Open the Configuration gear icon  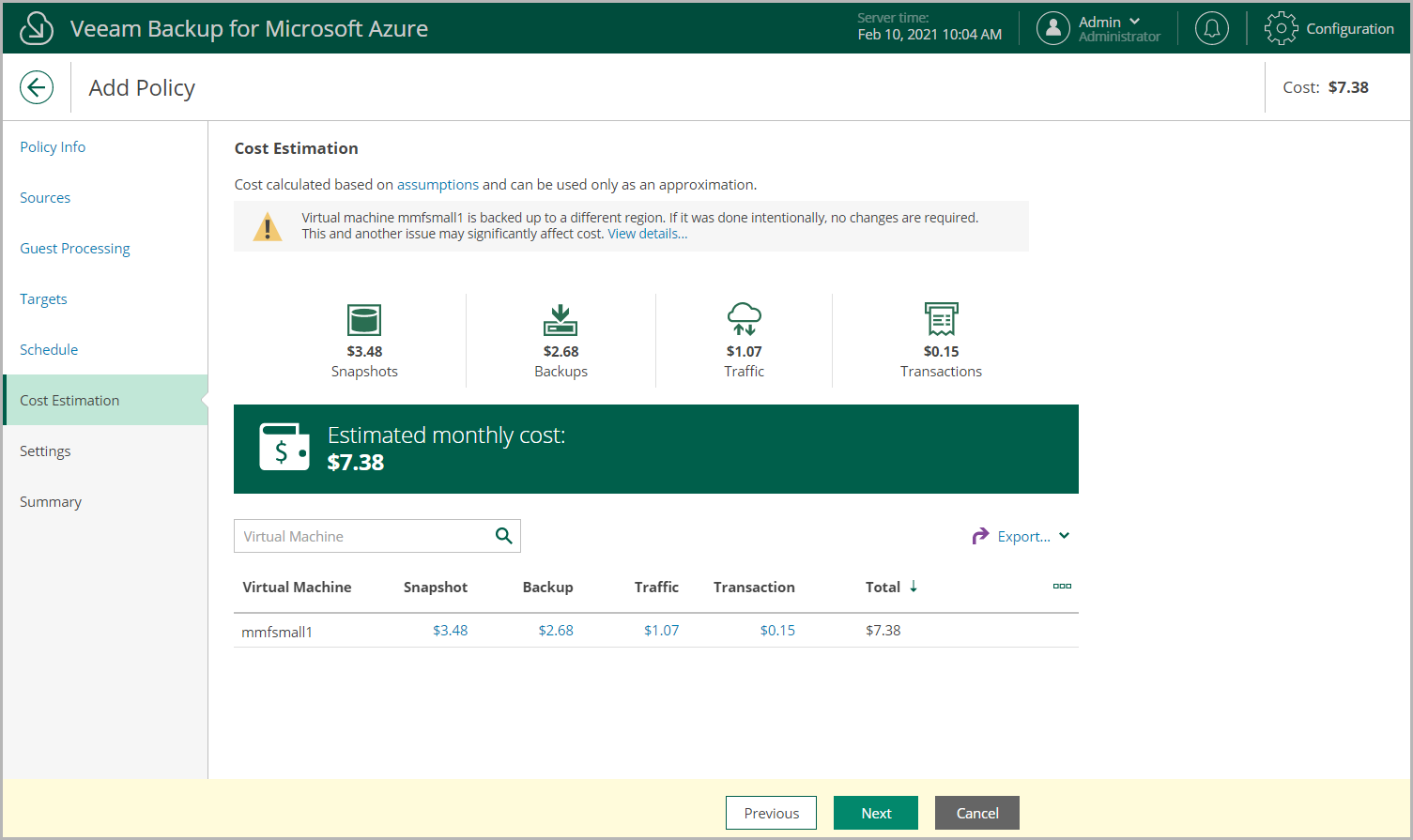[x=1281, y=28]
